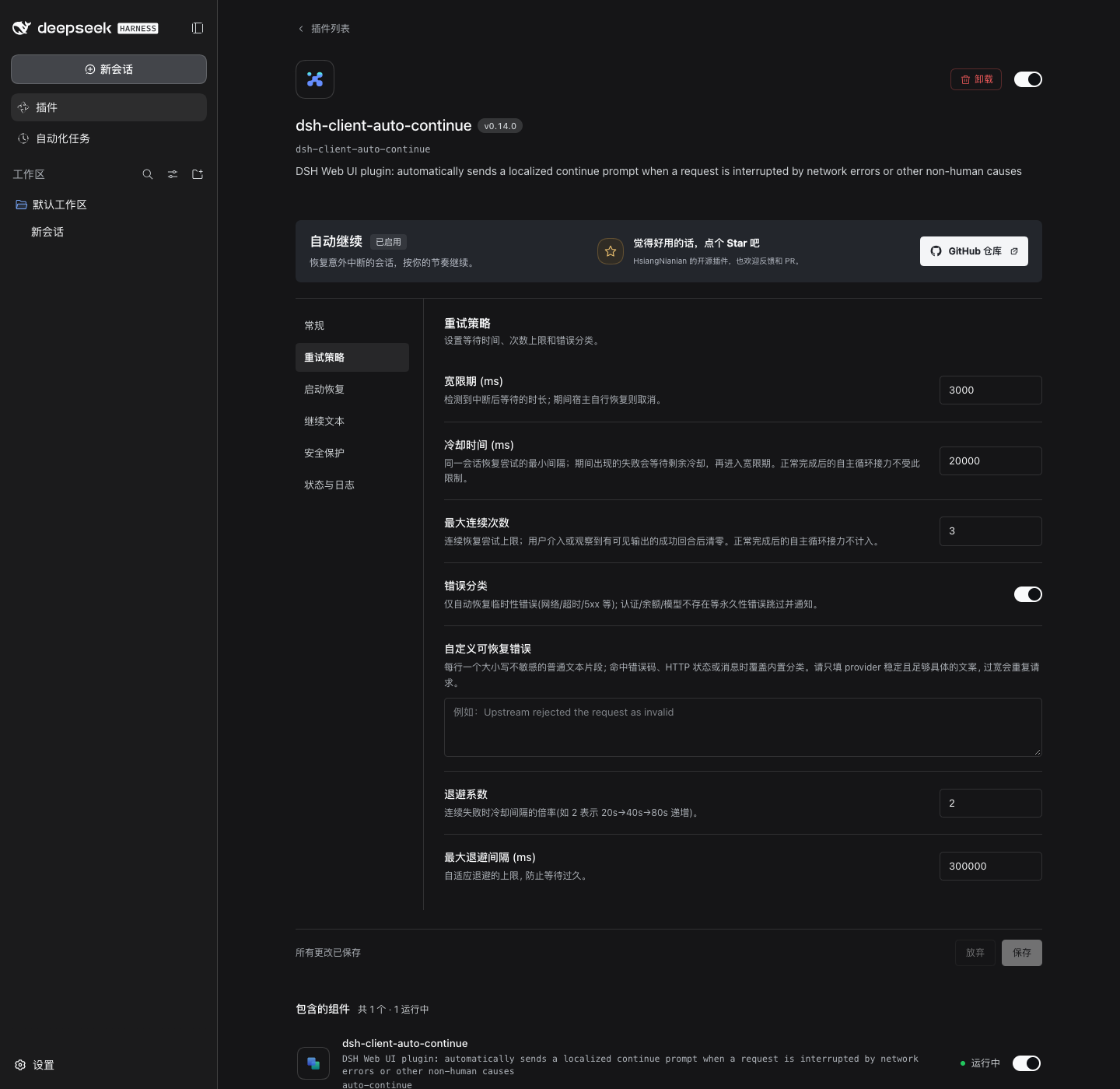Image resolution: width=1120 pixels, height=1089 pixels.
Task: Open the 插件 plugins page
Action: tap(109, 107)
